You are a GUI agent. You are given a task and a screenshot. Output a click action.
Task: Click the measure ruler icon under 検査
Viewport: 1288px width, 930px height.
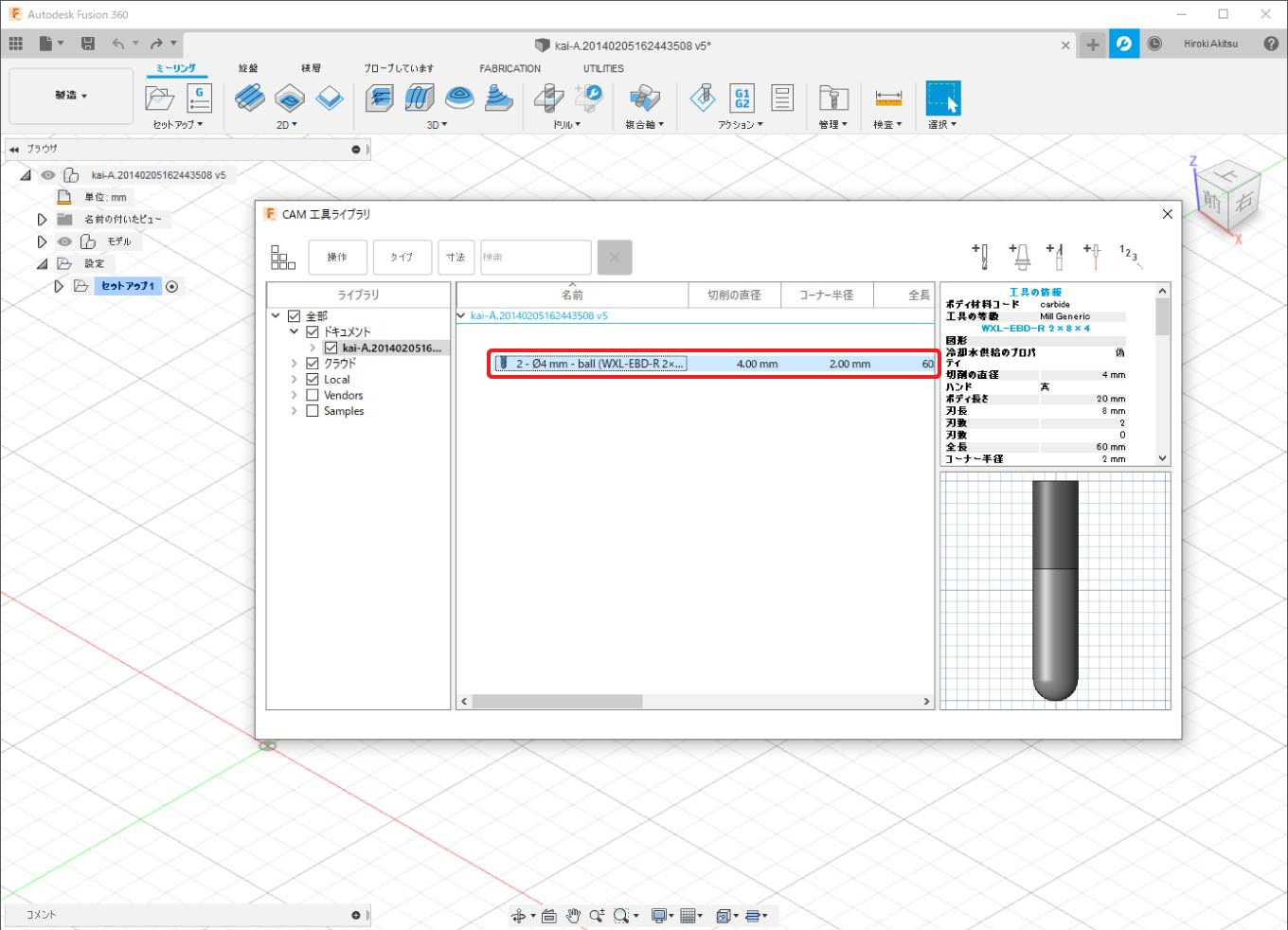(887, 98)
